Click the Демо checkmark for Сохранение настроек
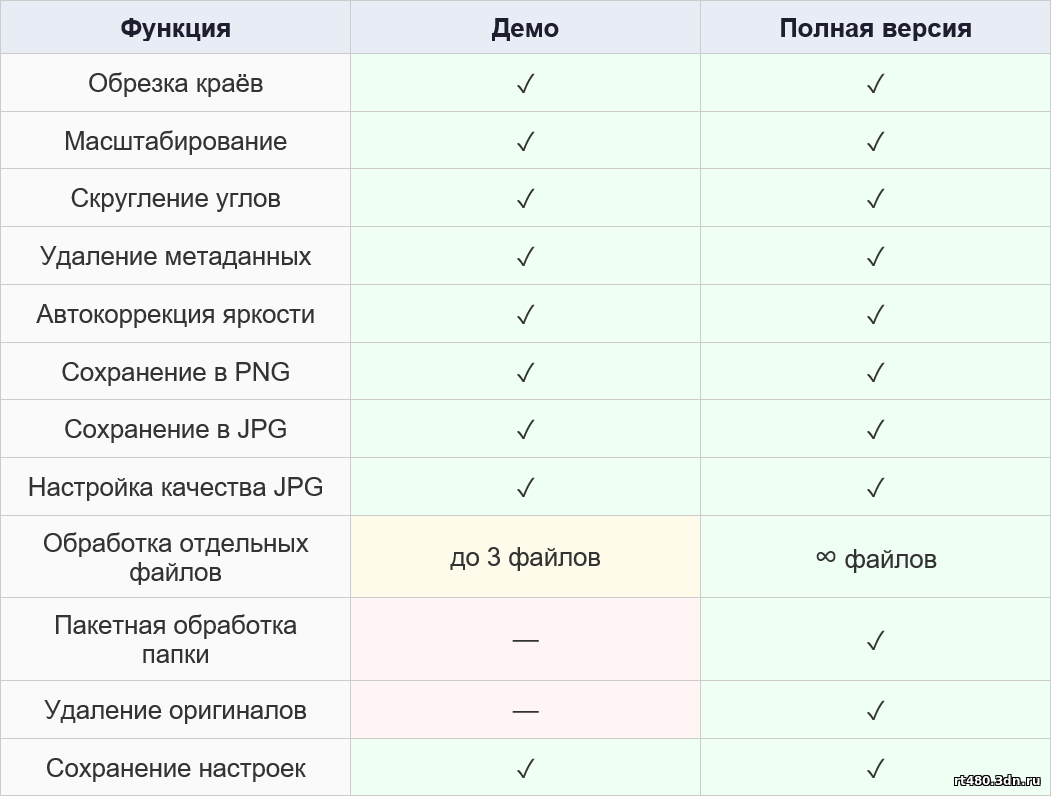 pos(526,768)
